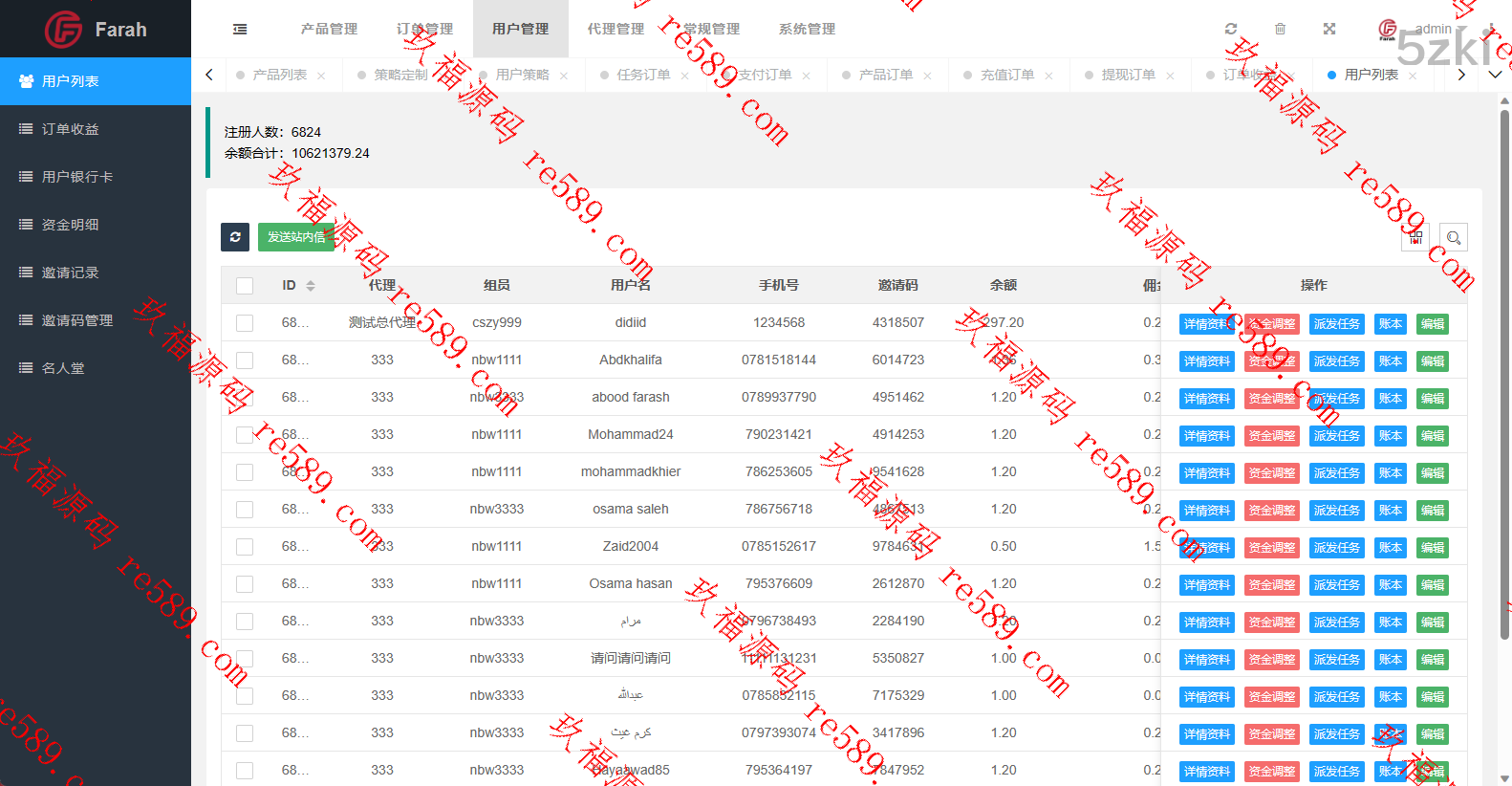Expand the tab options down-arrow menu

(1495, 75)
